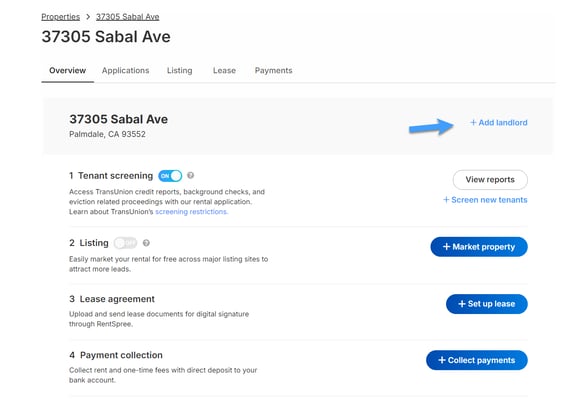572x400 pixels.
Task: Open the Applications tab
Action: pos(125,70)
